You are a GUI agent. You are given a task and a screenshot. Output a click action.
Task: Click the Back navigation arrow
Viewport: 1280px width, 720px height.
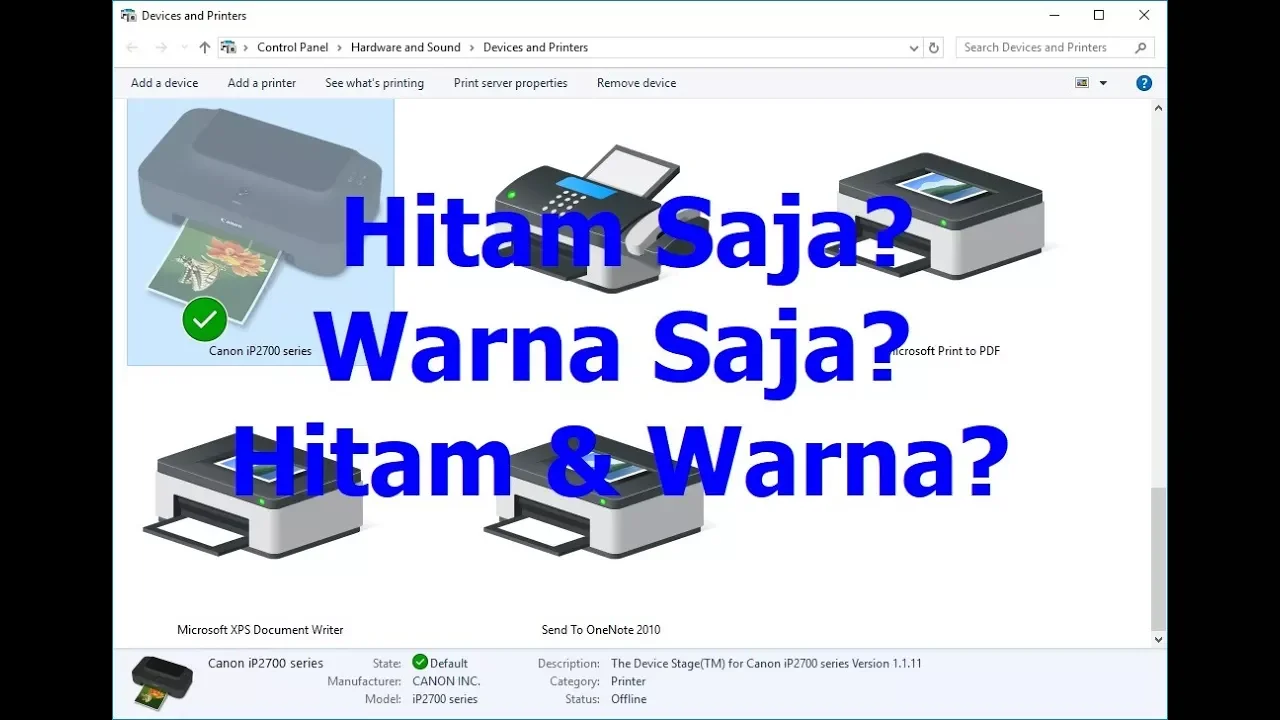point(132,47)
